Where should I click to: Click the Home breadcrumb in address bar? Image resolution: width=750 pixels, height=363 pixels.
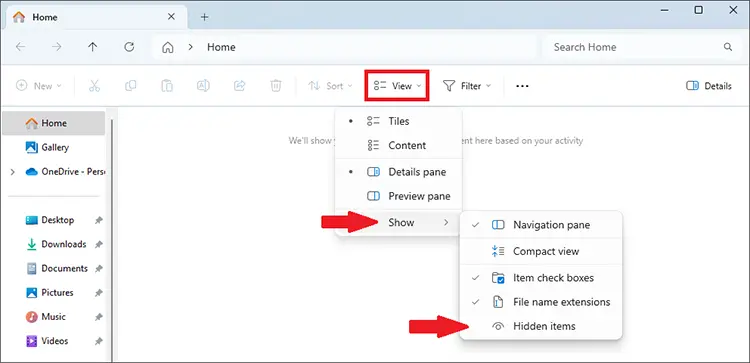click(x=221, y=47)
